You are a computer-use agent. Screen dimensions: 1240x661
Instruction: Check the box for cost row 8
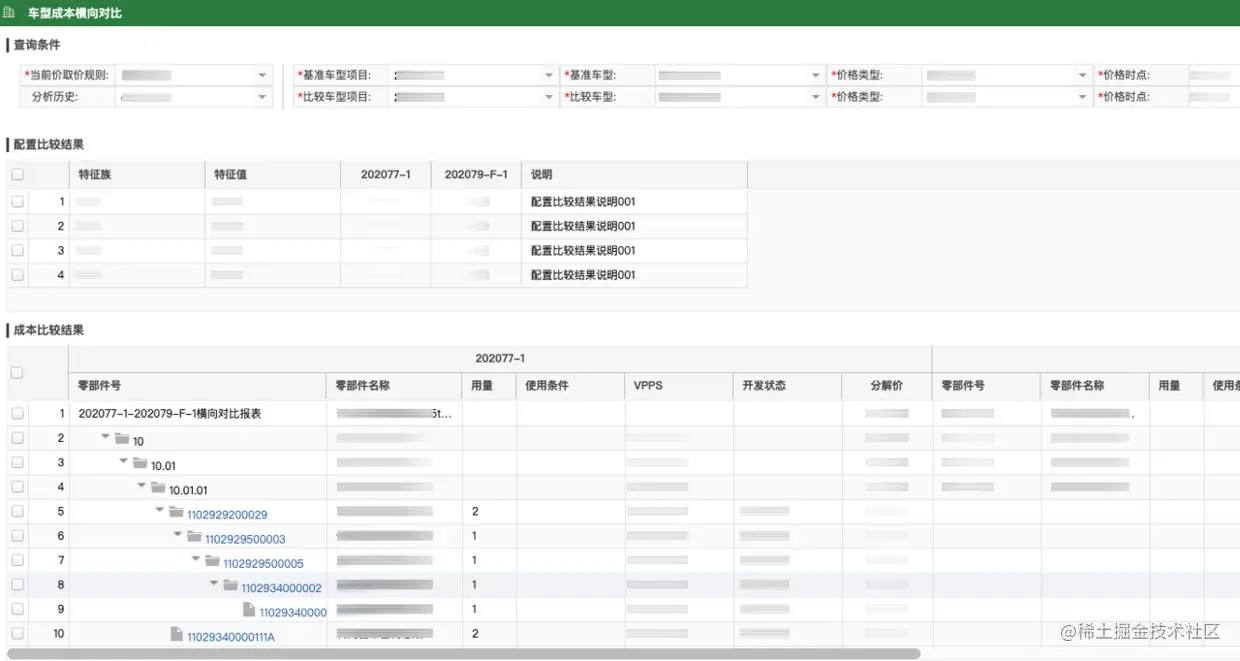17,585
